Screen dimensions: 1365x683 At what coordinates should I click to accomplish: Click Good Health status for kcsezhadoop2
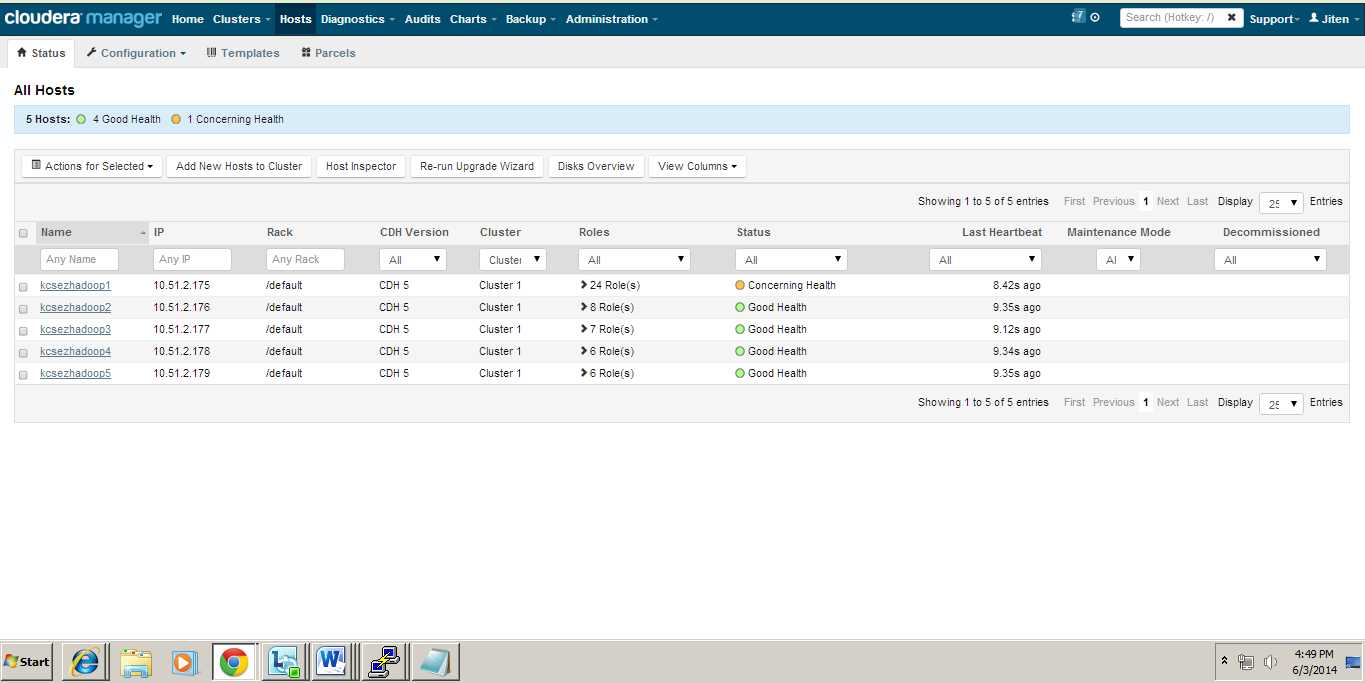click(771, 307)
